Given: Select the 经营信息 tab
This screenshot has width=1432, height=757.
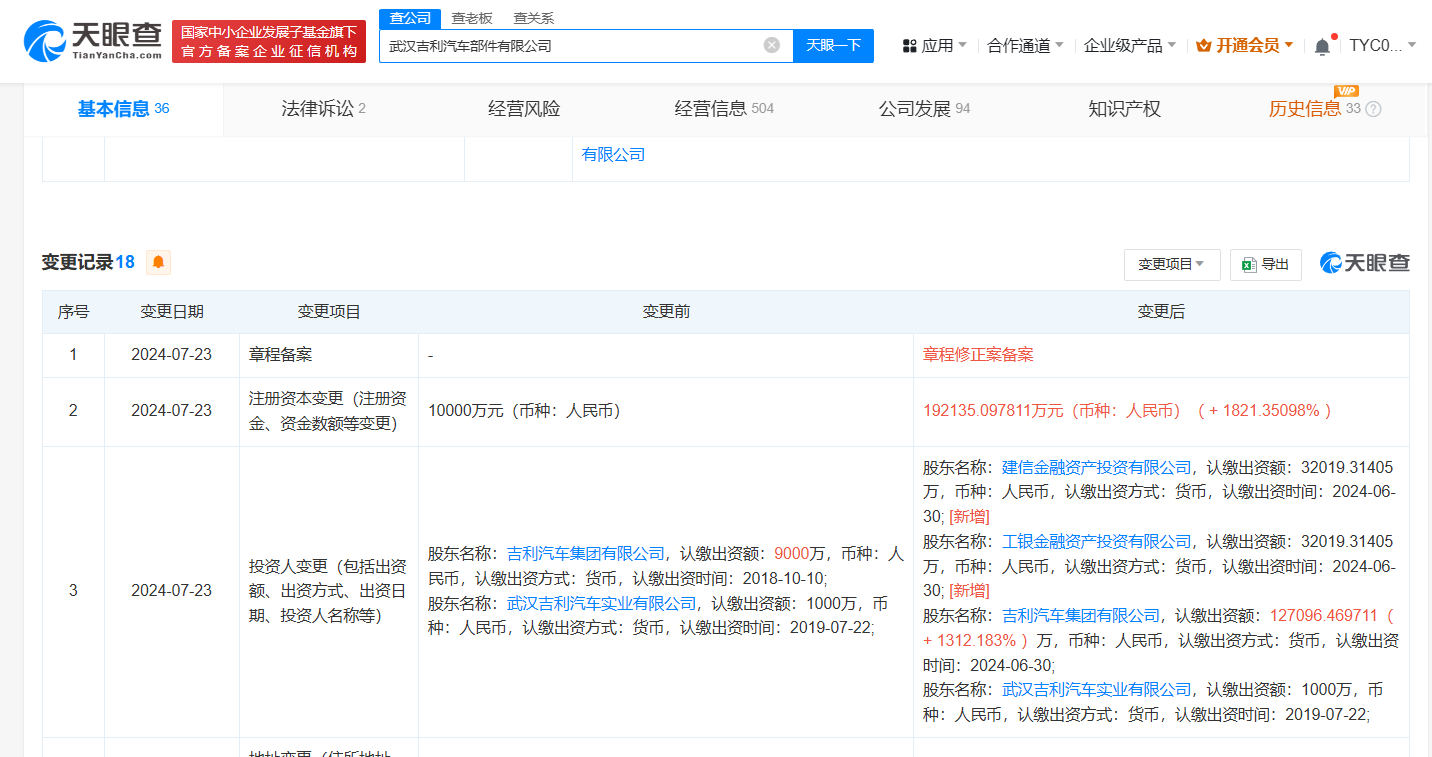Looking at the screenshot, I should click(724, 109).
